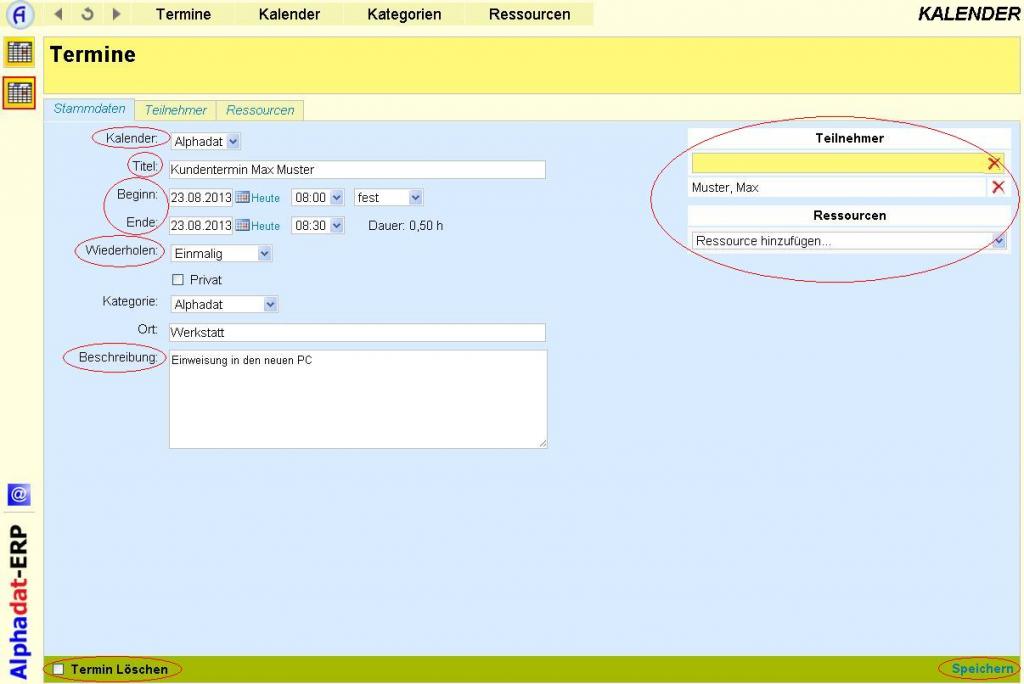The image size is (1024, 684).
Task: Click the forward navigation arrow
Action: (116, 14)
